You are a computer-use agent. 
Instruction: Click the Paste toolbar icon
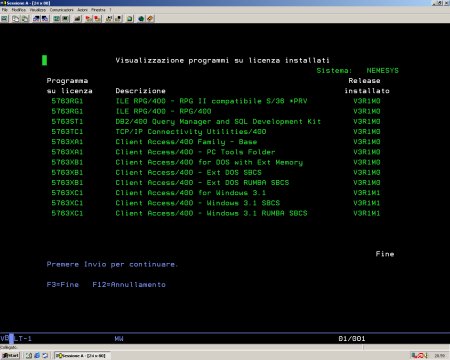click(x=25, y=19)
